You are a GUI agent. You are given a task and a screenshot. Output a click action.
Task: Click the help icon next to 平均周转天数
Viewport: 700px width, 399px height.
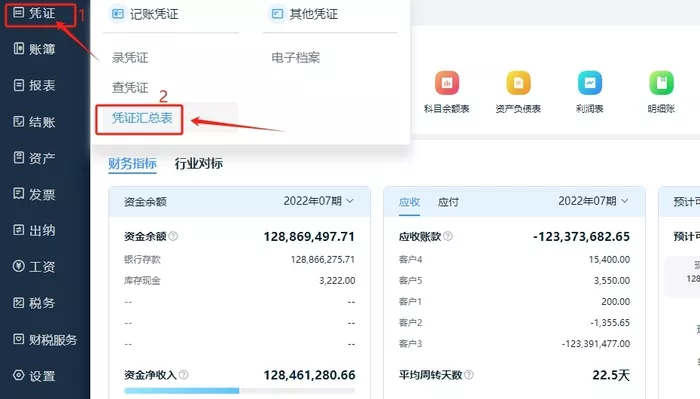[x=469, y=375]
